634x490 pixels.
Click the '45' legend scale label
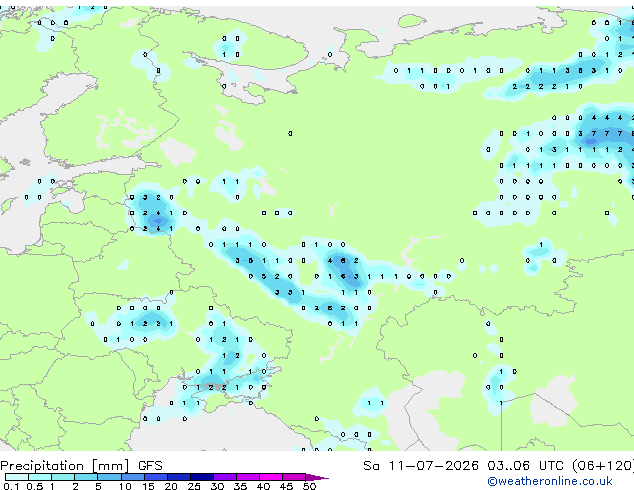[x=286, y=486]
